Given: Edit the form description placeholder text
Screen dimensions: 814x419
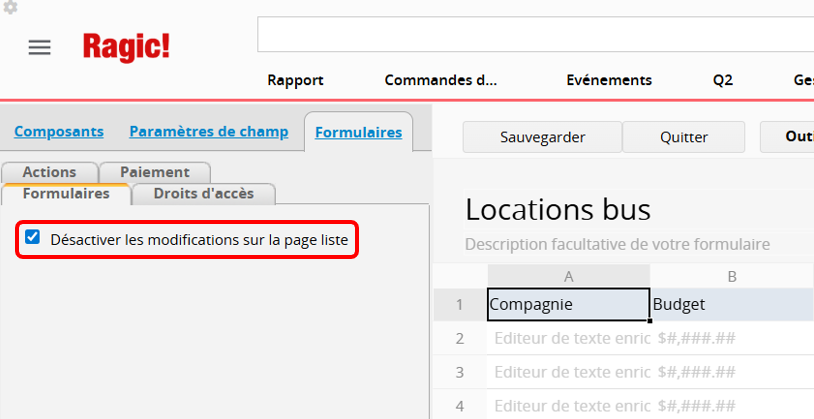Looking at the screenshot, I should pyautogui.click(x=619, y=244).
